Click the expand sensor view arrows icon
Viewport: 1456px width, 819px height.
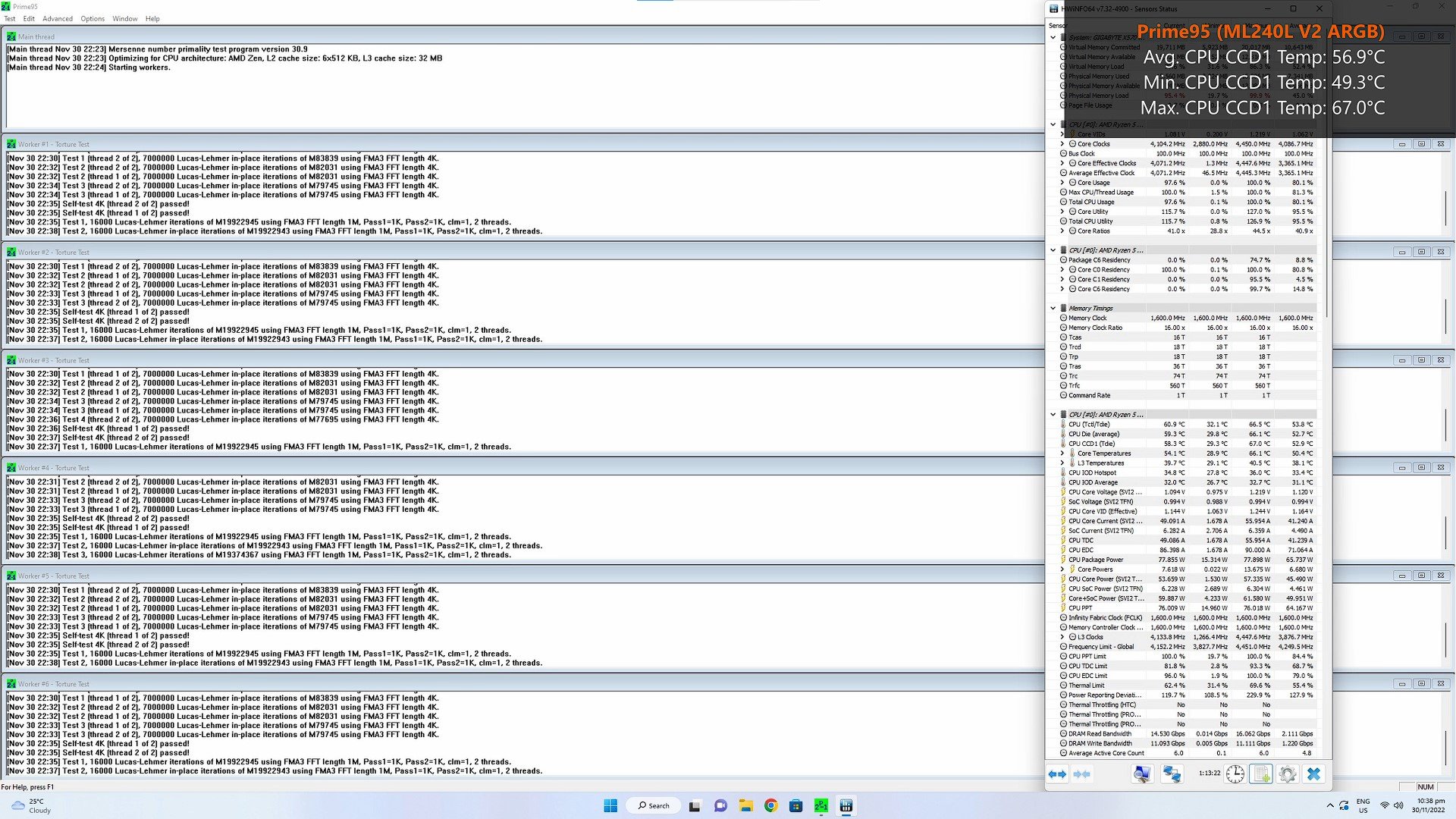coord(1057,774)
